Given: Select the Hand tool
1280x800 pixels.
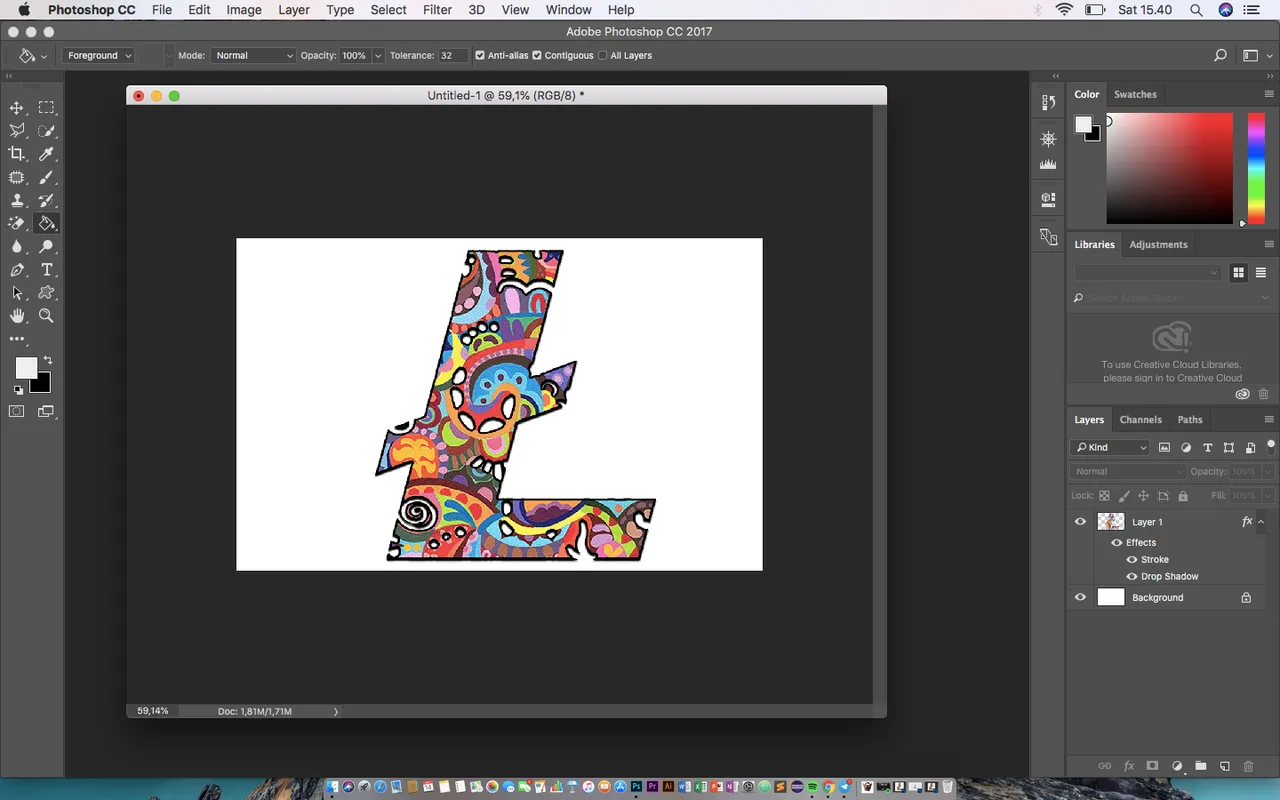Looking at the screenshot, I should pos(17,316).
